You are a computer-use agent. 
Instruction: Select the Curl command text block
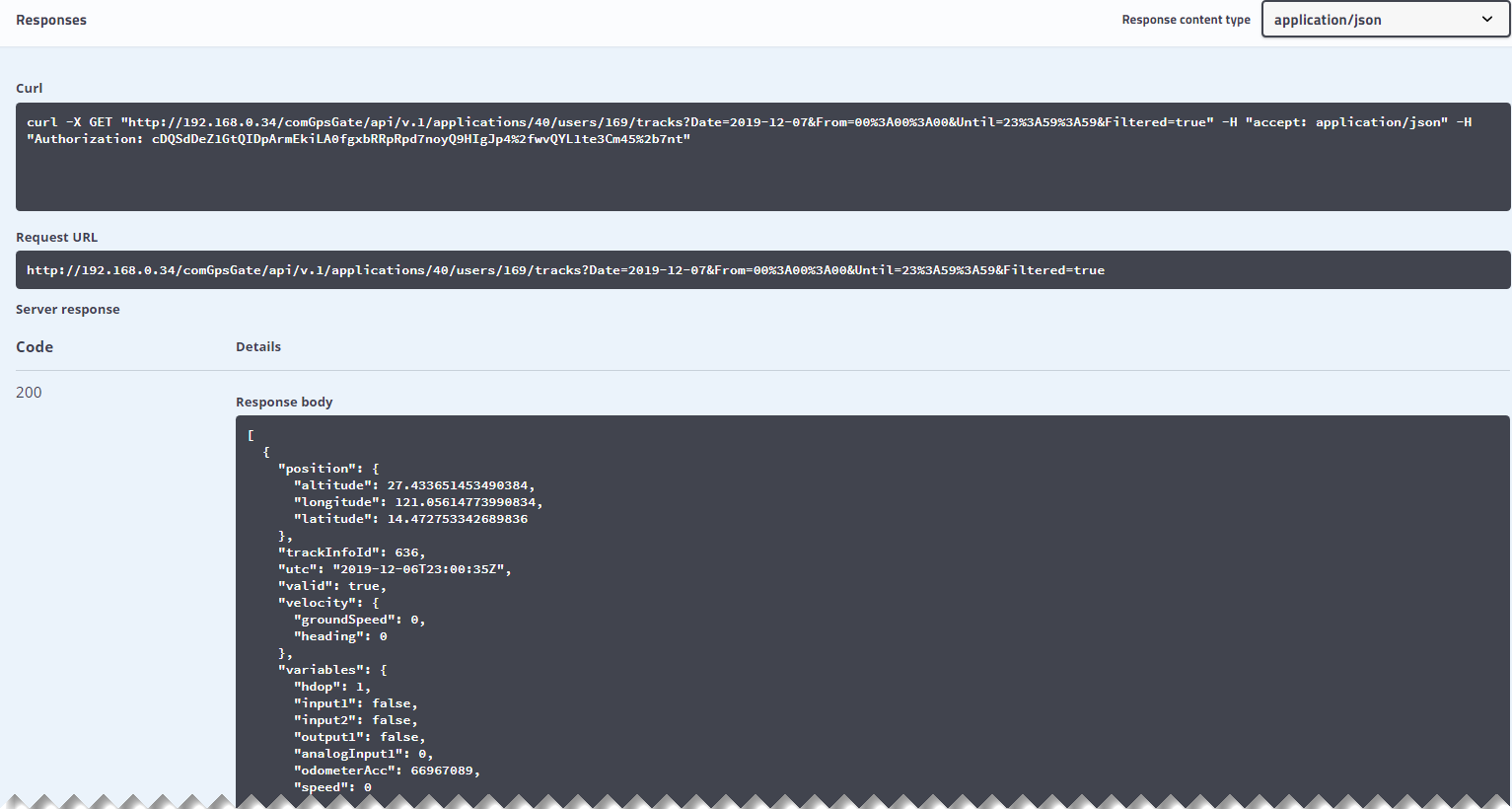(762, 157)
